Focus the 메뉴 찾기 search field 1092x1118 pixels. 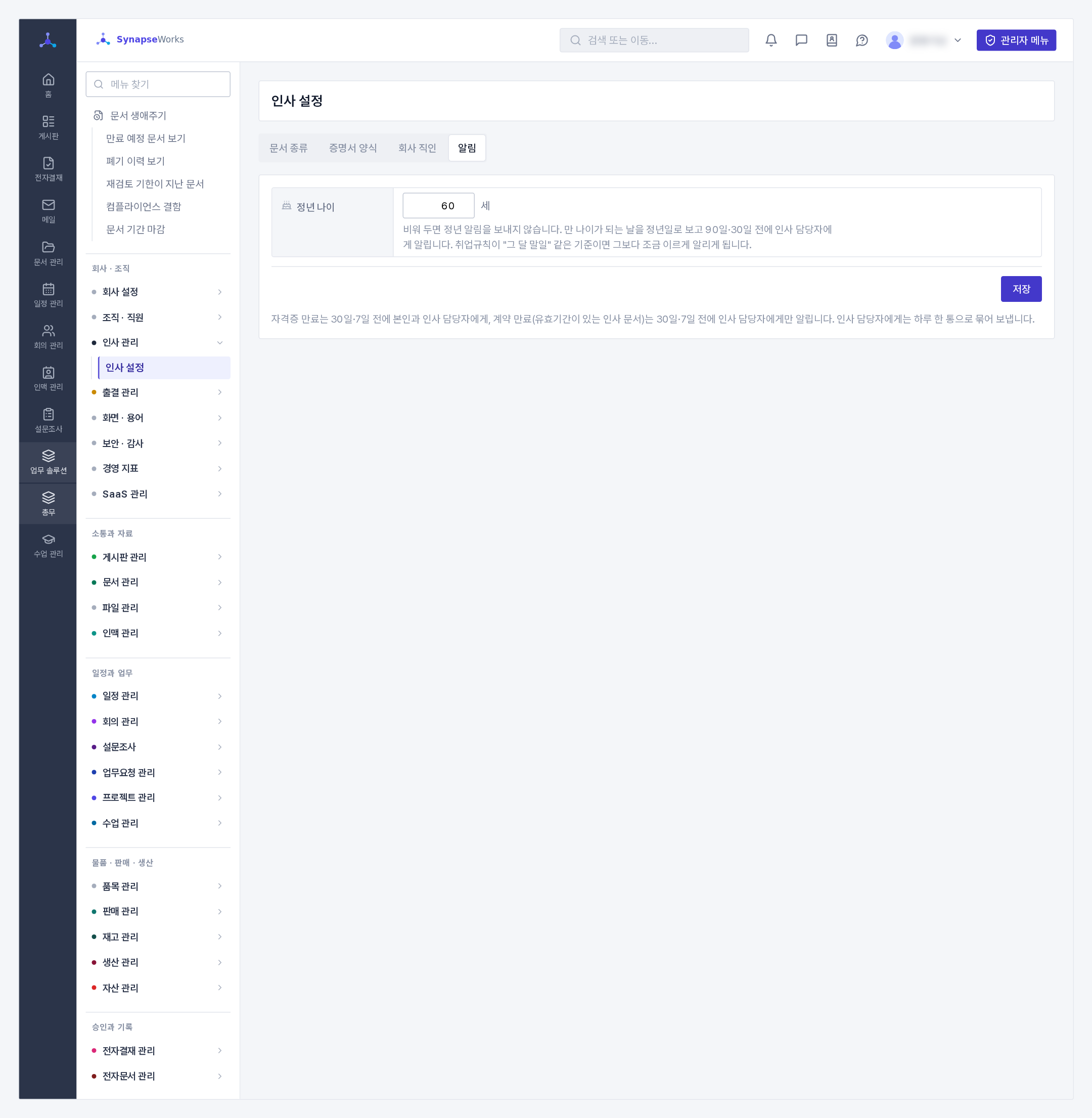pos(158,84)
